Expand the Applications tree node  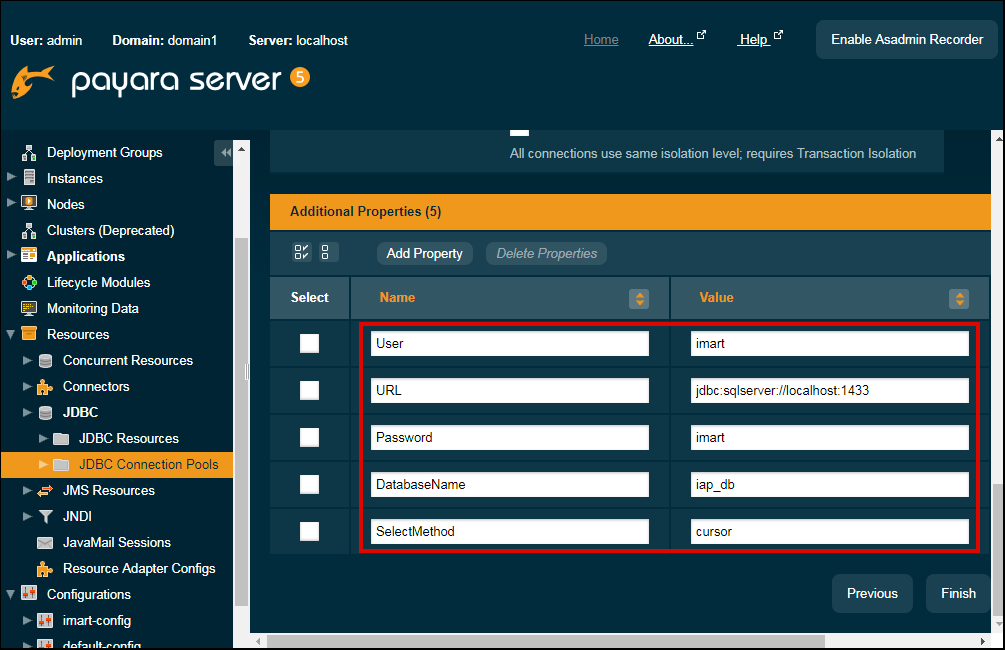tap(11, 254)
